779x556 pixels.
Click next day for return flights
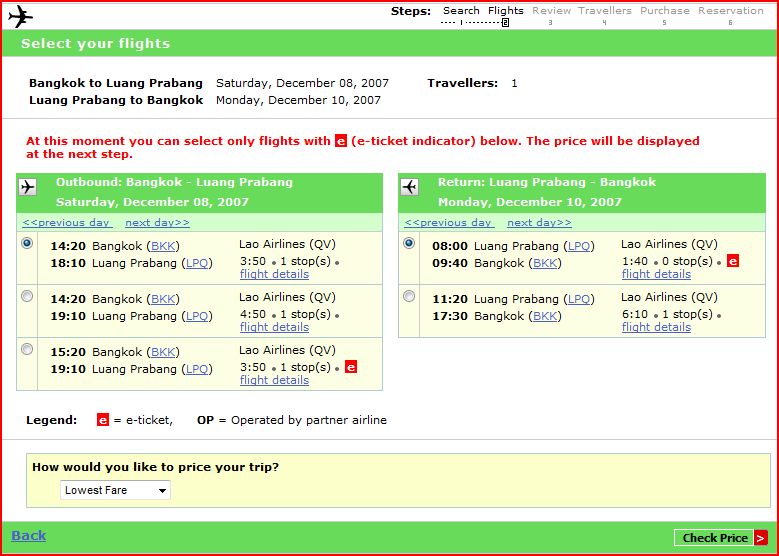(x=539, y=223)
